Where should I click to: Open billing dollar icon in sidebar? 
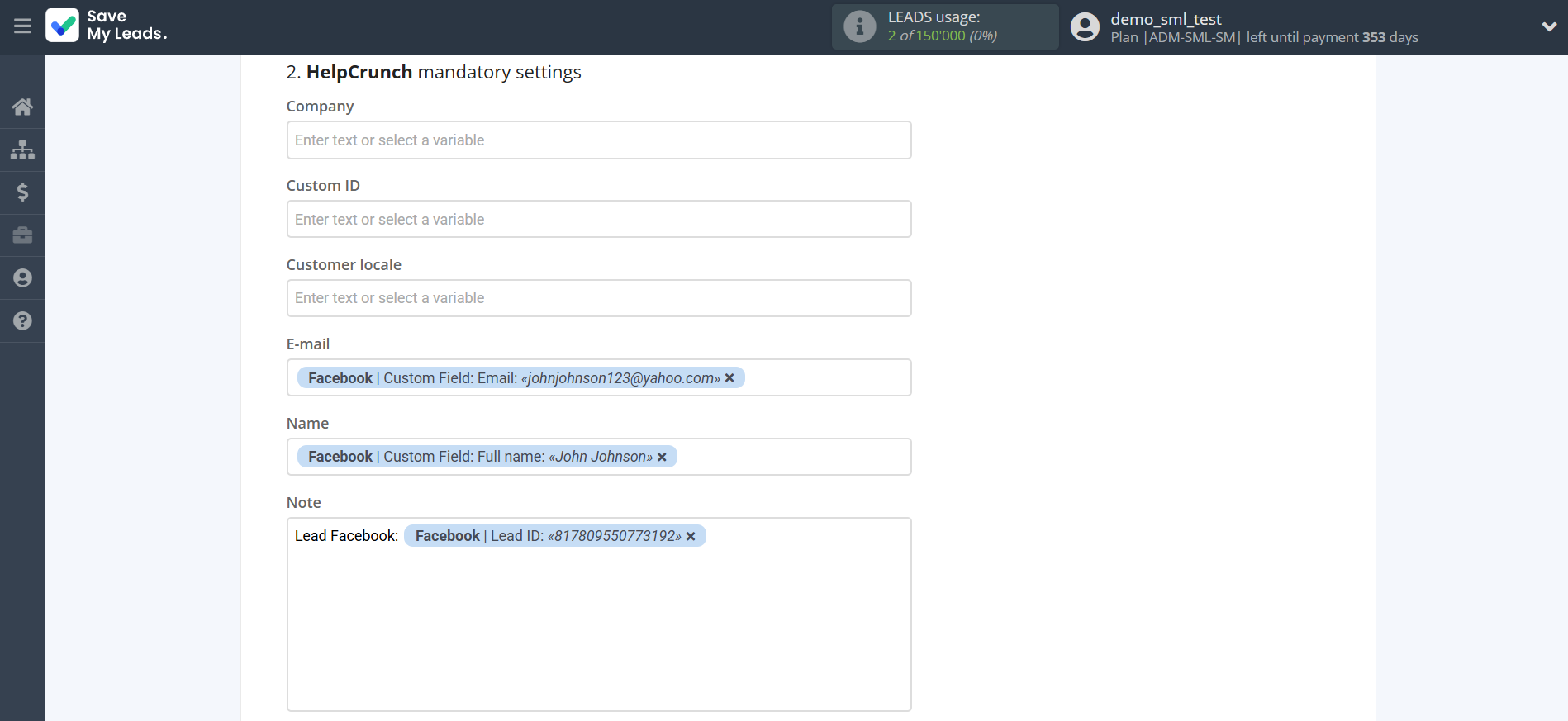[22, 192]
